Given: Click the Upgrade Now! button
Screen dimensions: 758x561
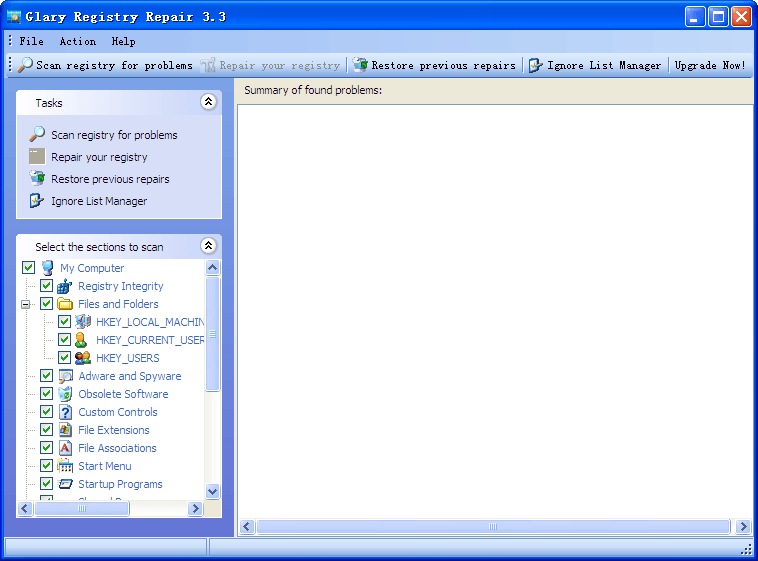Looking at the screenshot, I should (710, 65).
